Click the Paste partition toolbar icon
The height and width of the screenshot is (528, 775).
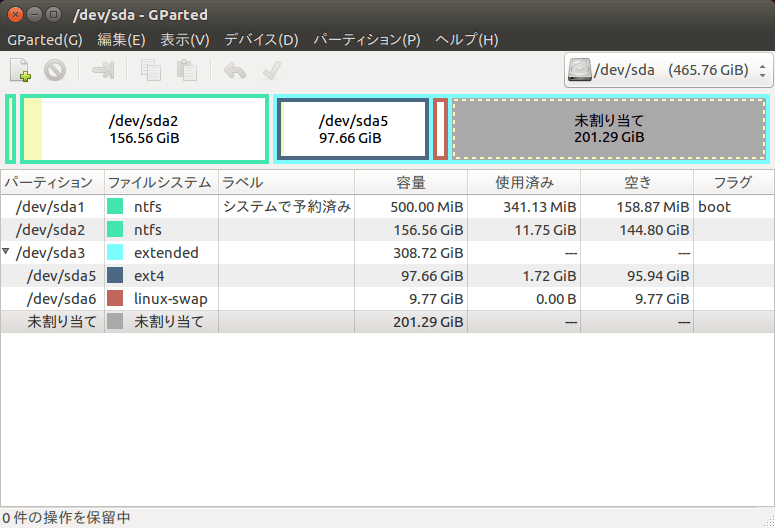[187, 70]
